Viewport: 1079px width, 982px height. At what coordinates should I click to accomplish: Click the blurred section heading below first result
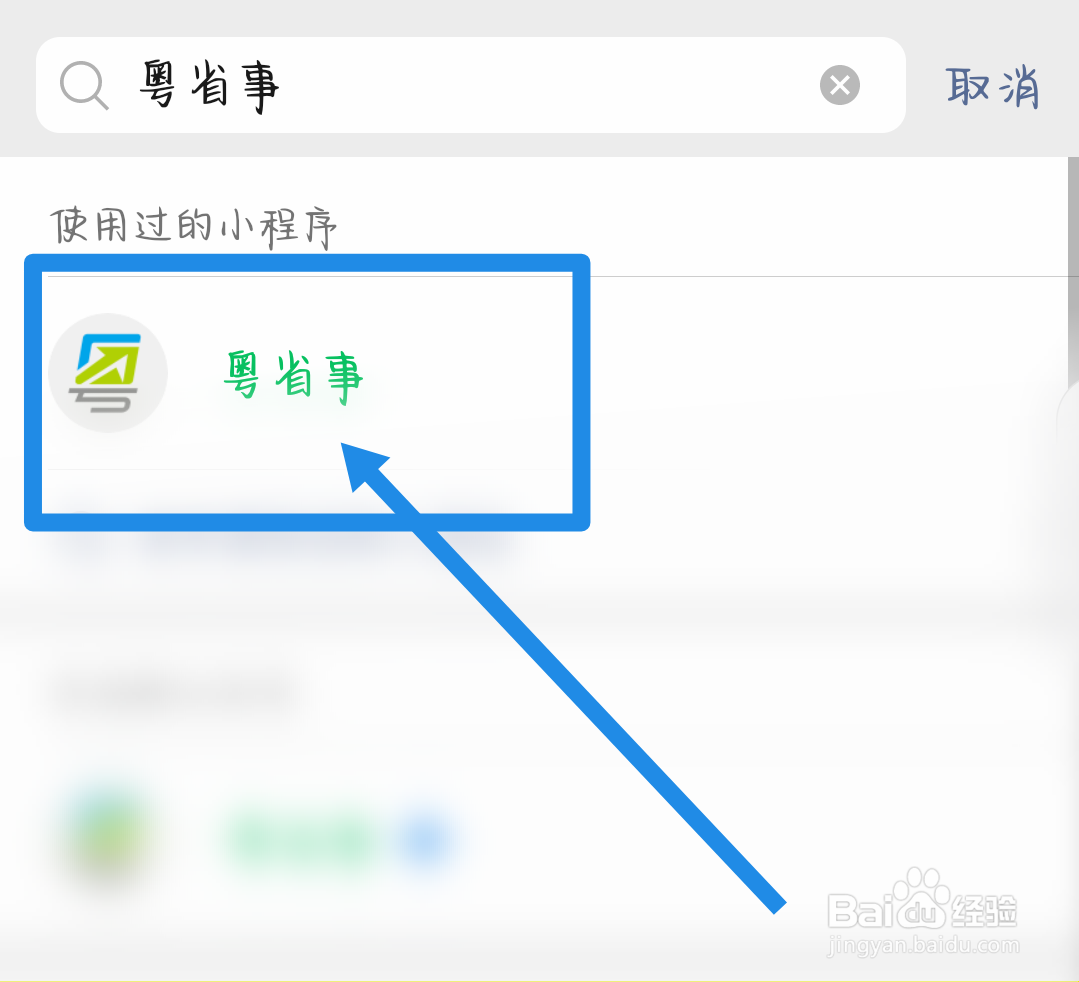[169, 692]
